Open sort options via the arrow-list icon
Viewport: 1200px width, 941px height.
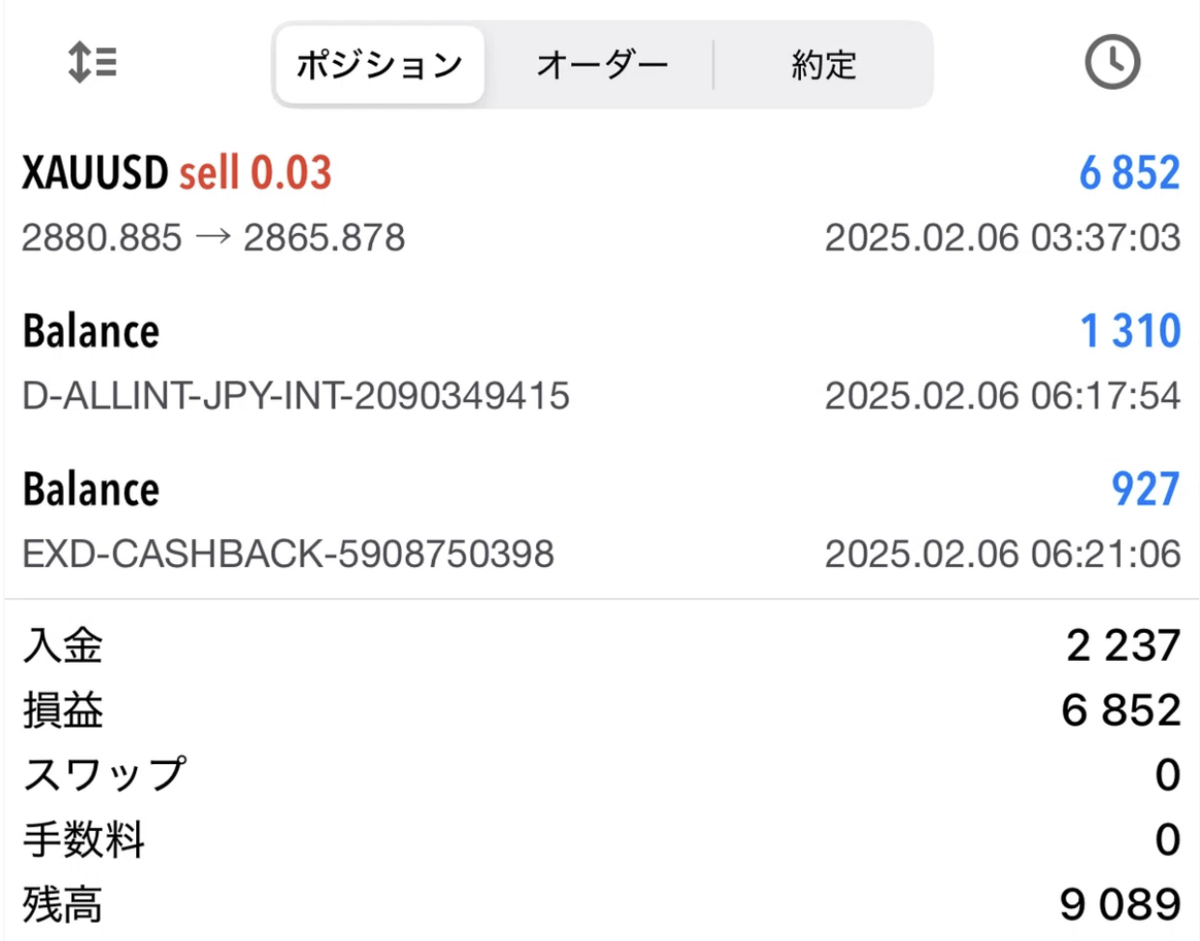[x=91, y=63]
